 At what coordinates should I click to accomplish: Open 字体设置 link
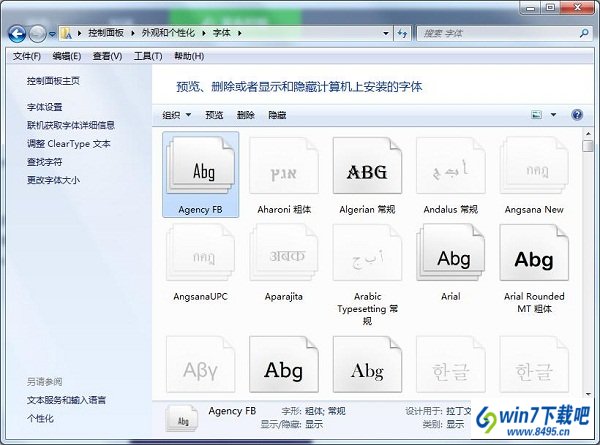tap(44, 107)
